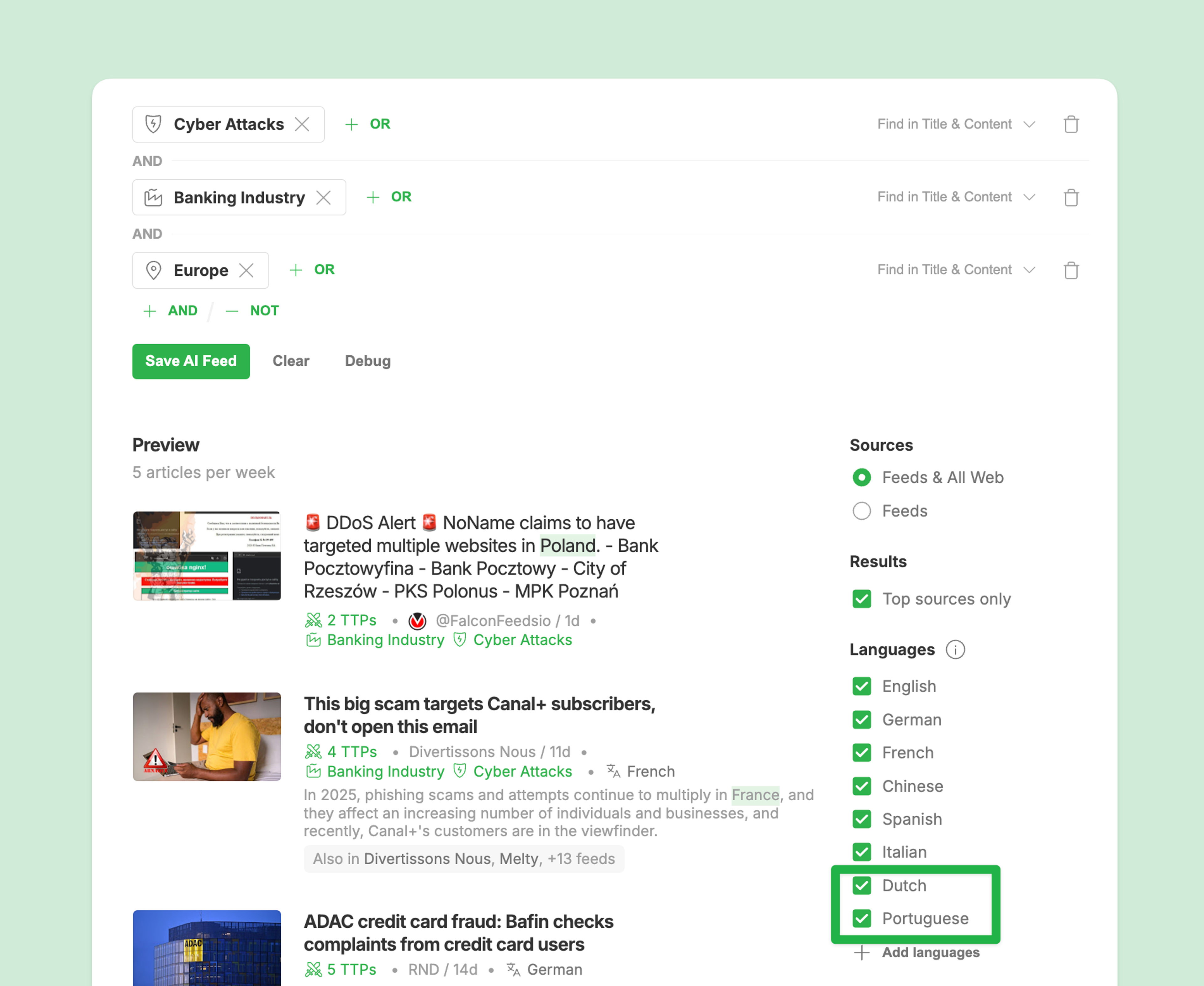Click Add languages

916,952
